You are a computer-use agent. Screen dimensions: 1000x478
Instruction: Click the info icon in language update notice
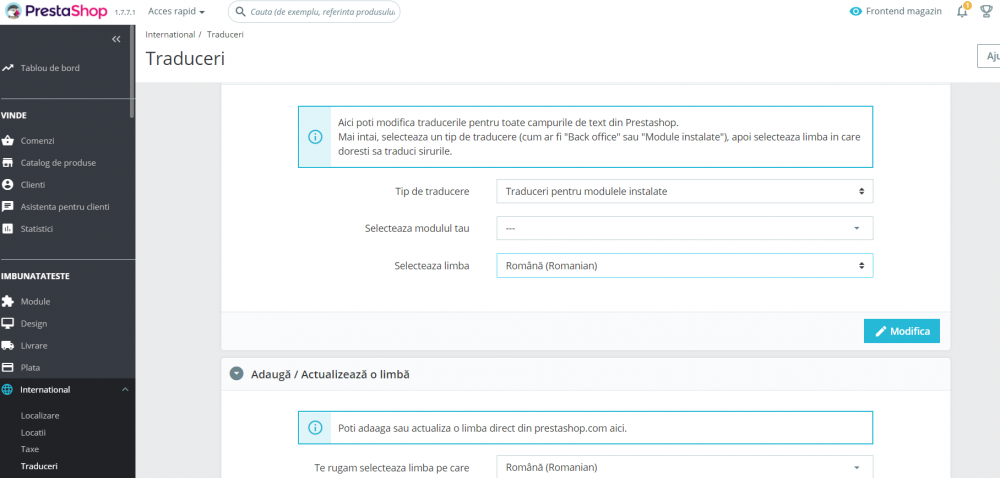(315, 428)
